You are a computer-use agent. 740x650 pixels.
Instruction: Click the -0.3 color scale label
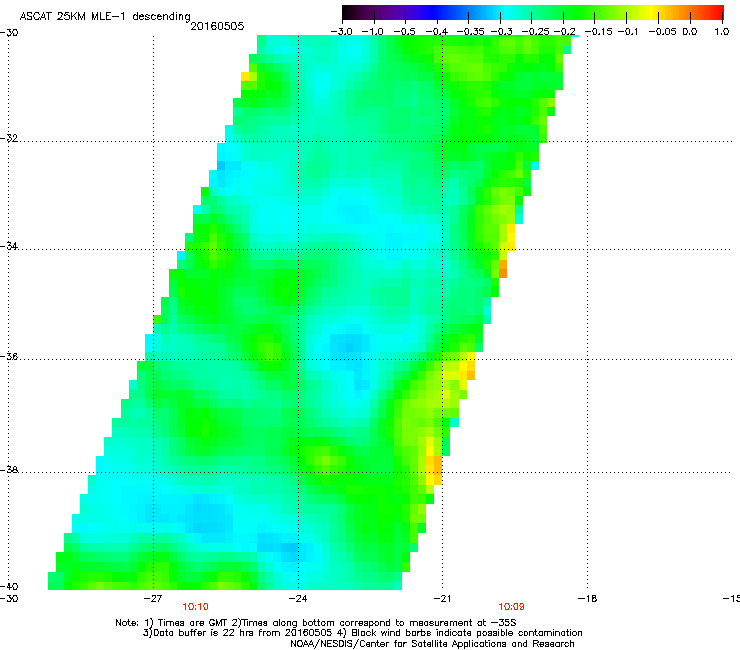[502, 32]
